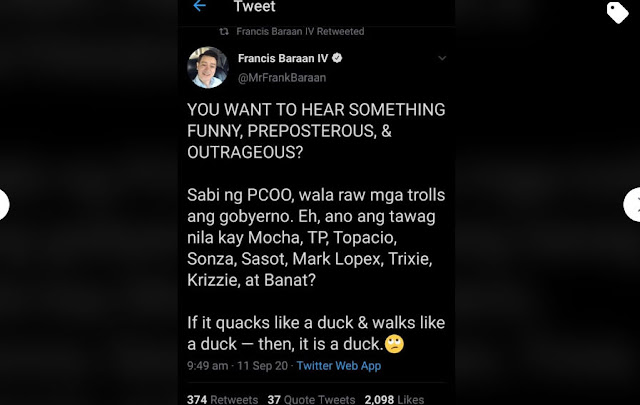Screen dimensions: 640x405
Task: Click the eye-roll emoji ending the tweet
Action: point(394,344)
